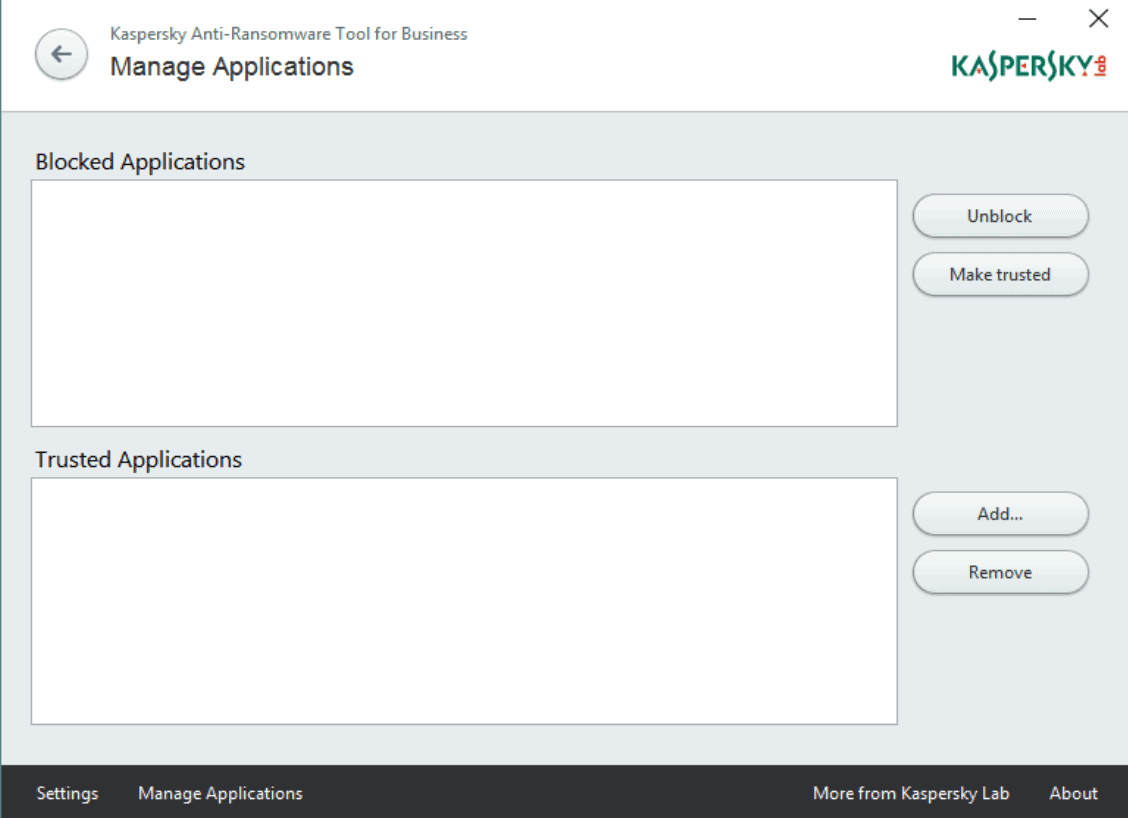Select the Blocked Applications heading
Viewport: 1128px width, 818px height.
tap(140, 161)
